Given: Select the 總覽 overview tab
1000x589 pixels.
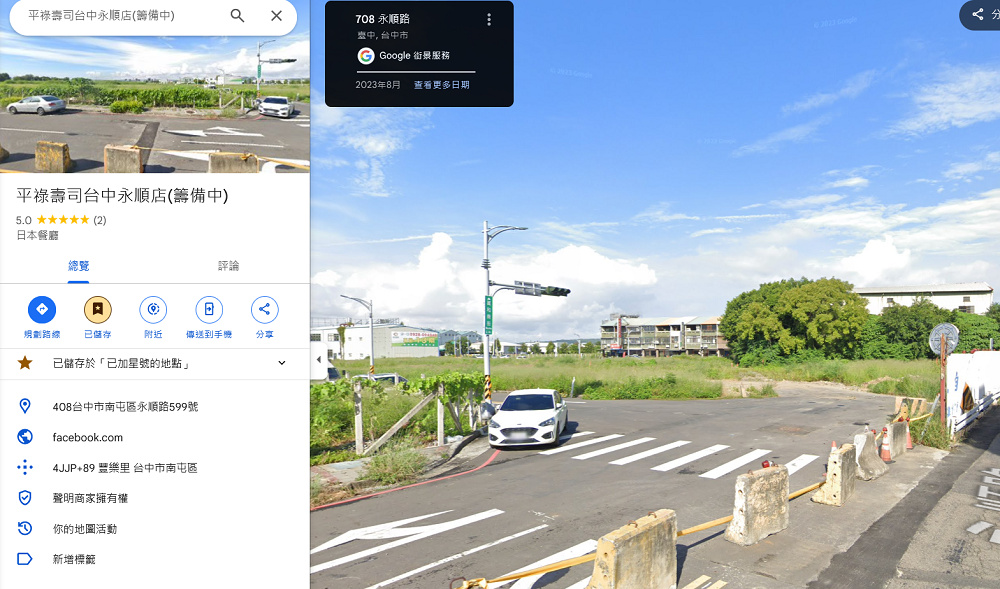Looking at the screenshot, I should pos(78,266).
